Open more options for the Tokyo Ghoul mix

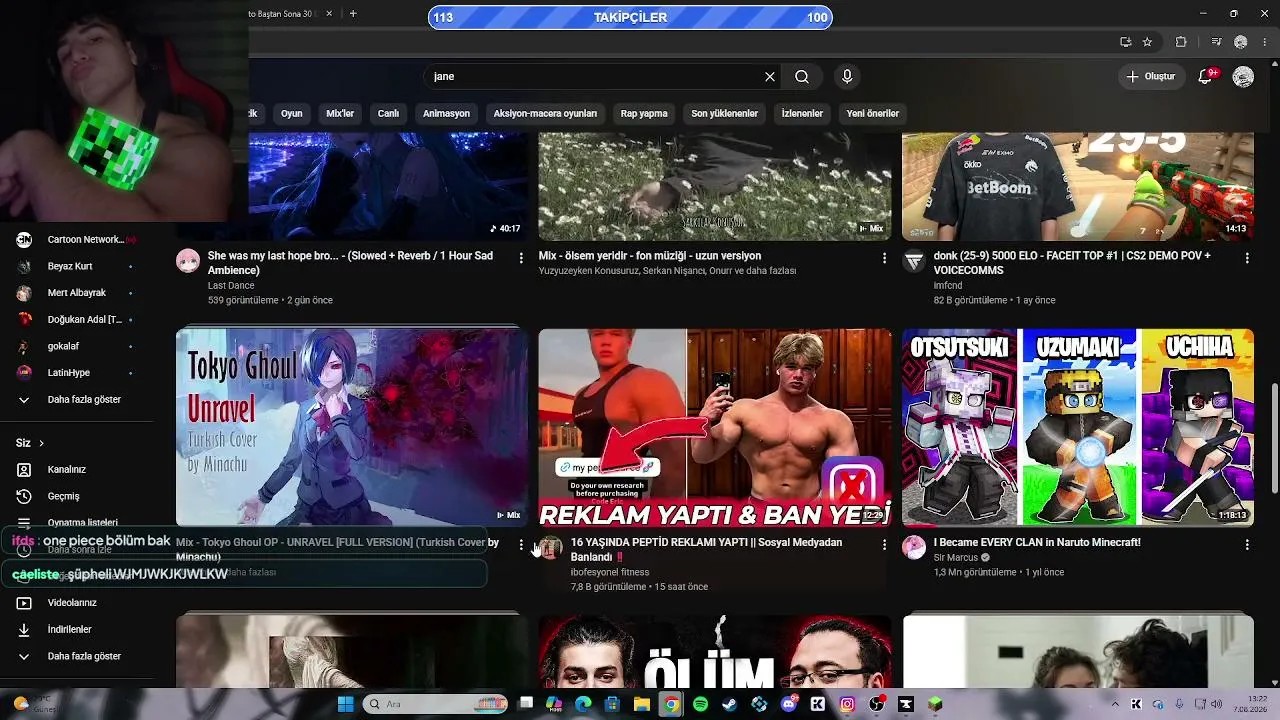(x=521, y=545)
